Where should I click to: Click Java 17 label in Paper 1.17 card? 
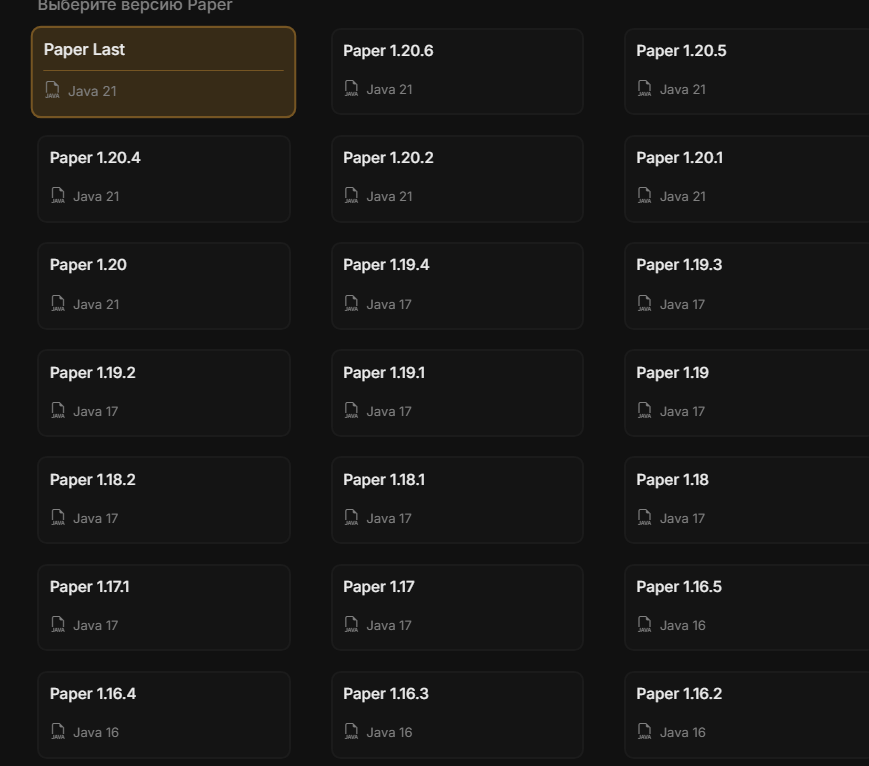[x=389, y=625]
